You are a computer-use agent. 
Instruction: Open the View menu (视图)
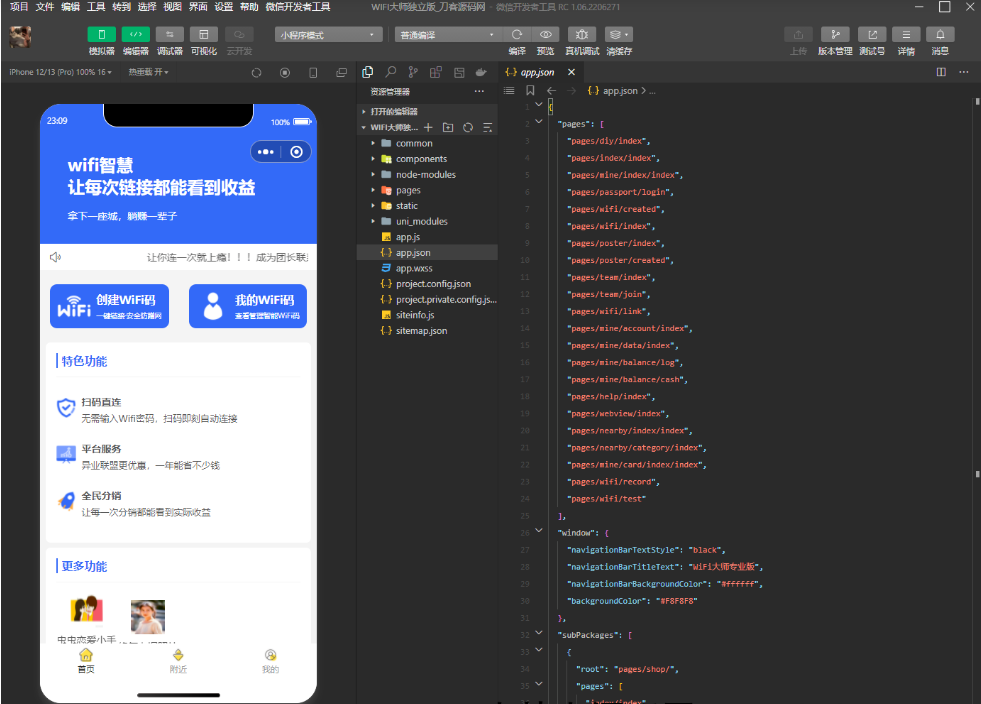172,7
